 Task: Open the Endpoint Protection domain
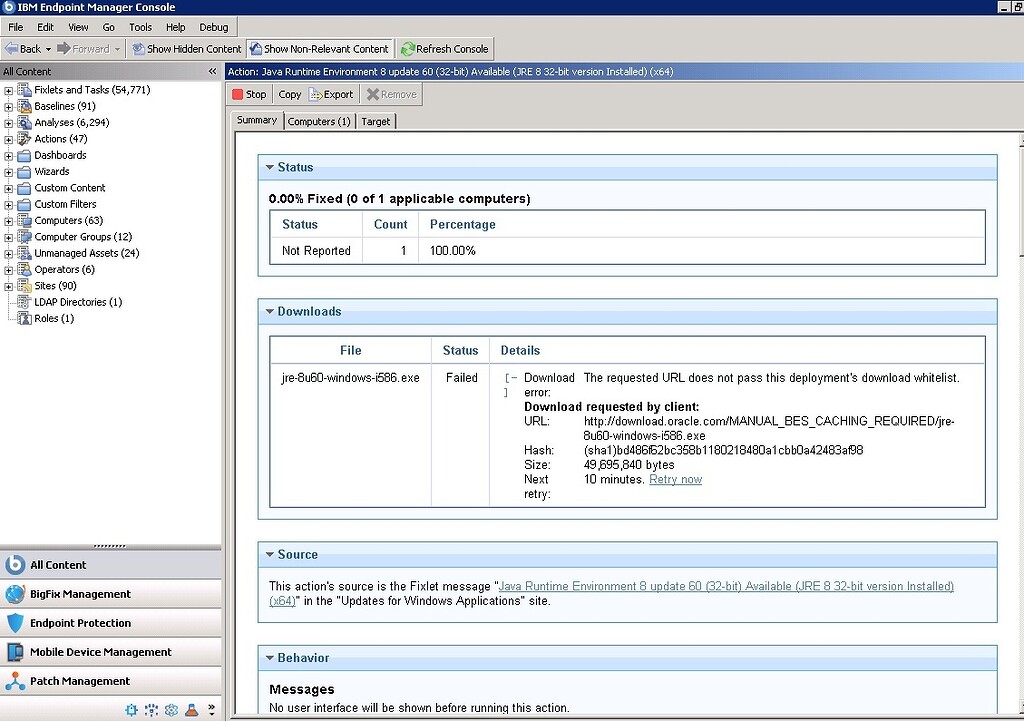point(80,623)
